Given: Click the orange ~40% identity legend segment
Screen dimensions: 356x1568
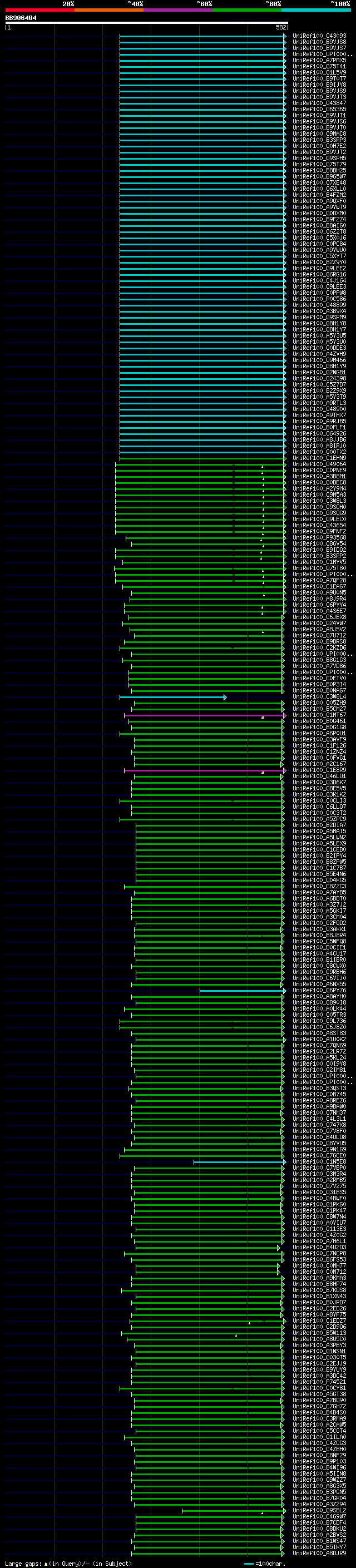Looking at the screenshot, I should tap(109, 10).
